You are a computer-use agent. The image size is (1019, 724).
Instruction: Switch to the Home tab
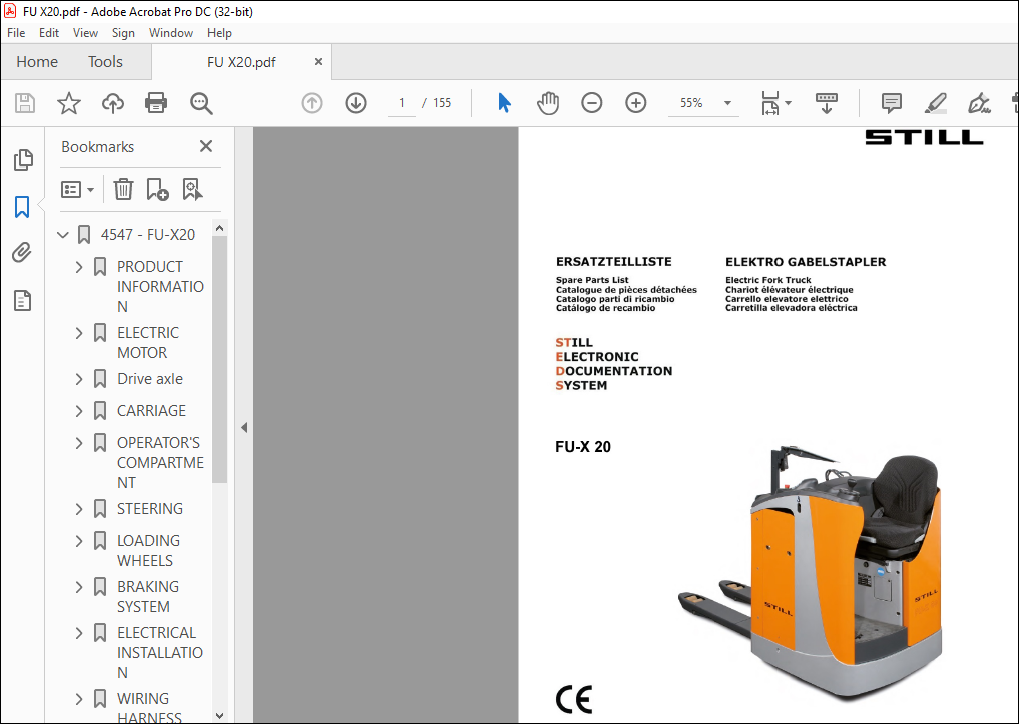37,62
